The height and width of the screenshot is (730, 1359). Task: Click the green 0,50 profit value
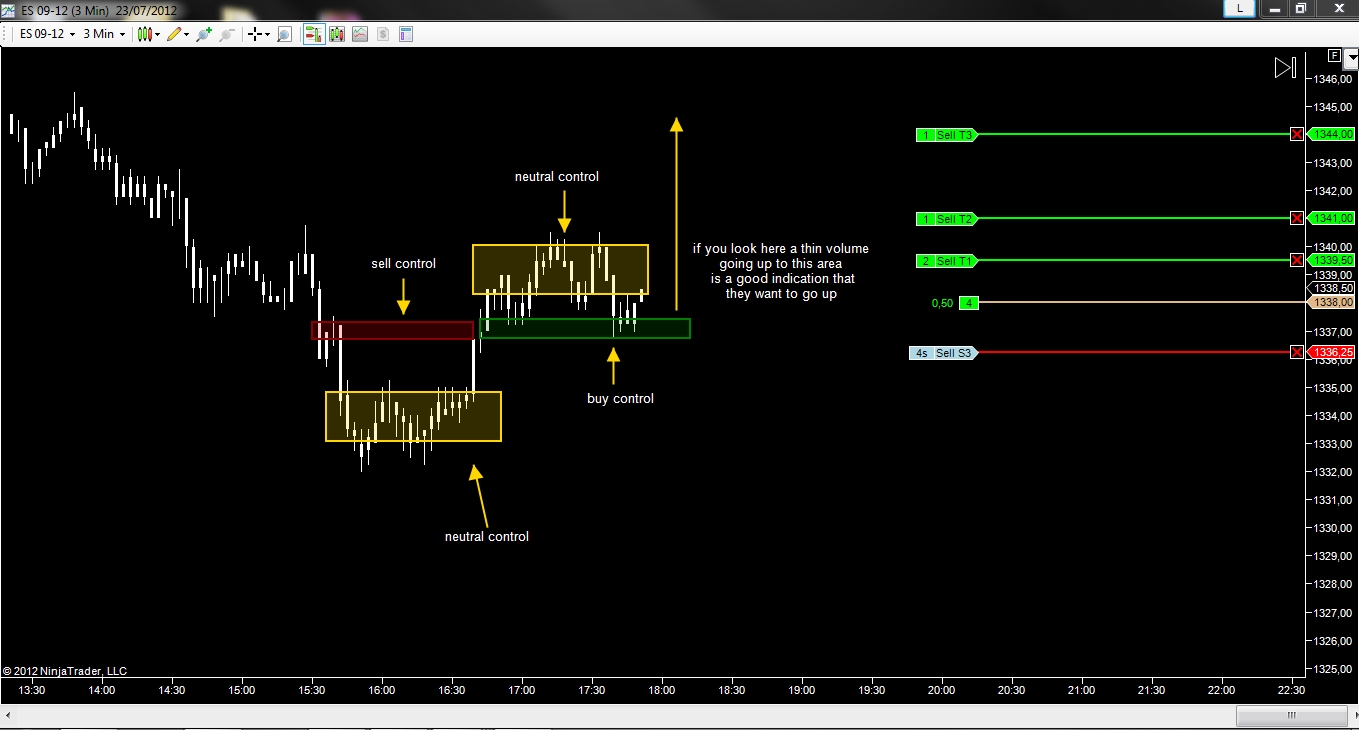[942, 303]
